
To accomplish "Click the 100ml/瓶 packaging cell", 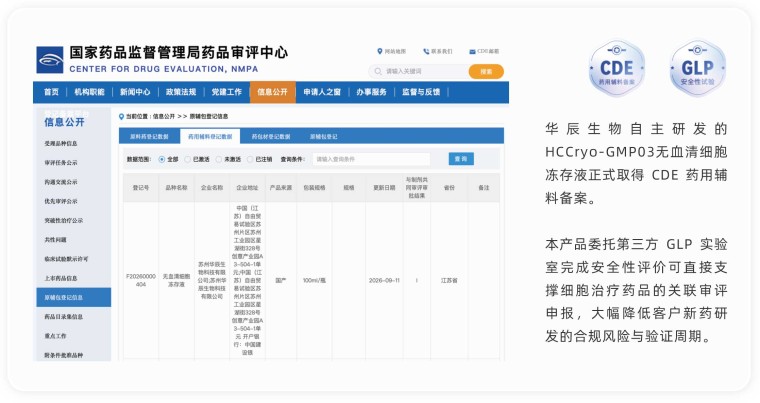I will point(314,280).
